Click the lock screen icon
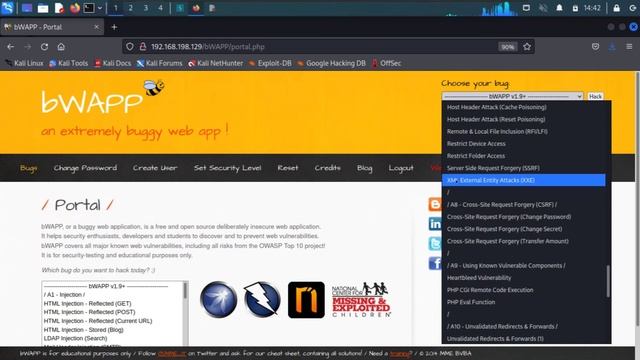The height and width of the screenshot is (360, 640). (616, 8)
